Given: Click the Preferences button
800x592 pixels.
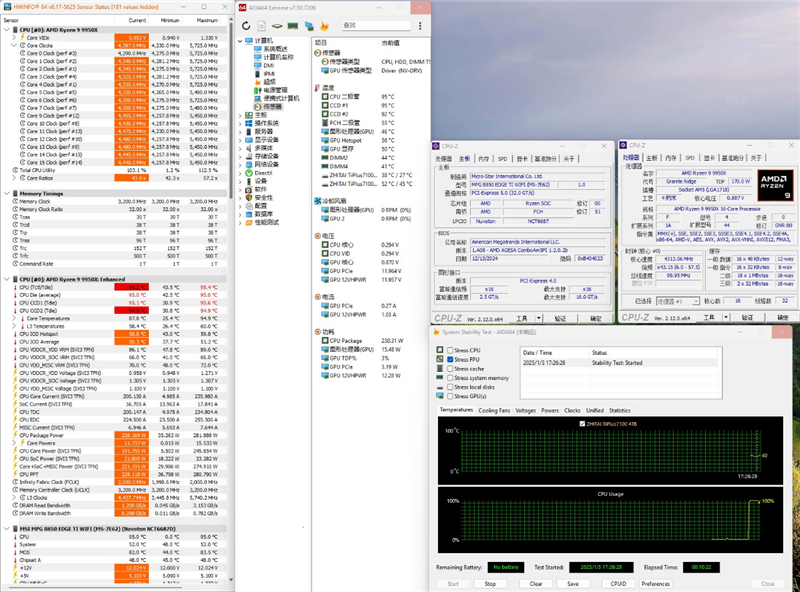Looking at the screenshot, I should (656, 583).
